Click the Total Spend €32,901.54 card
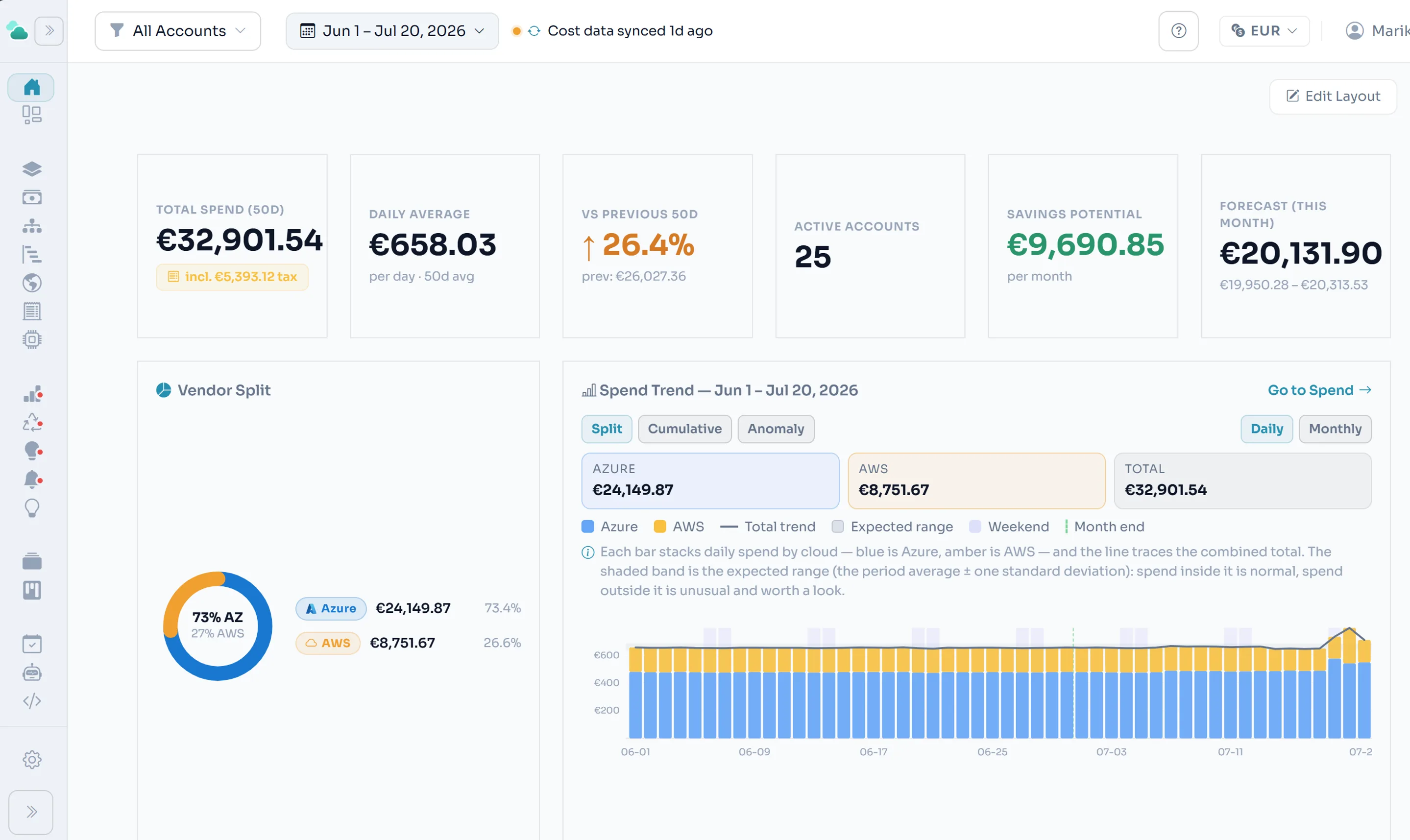 (232, 246)
